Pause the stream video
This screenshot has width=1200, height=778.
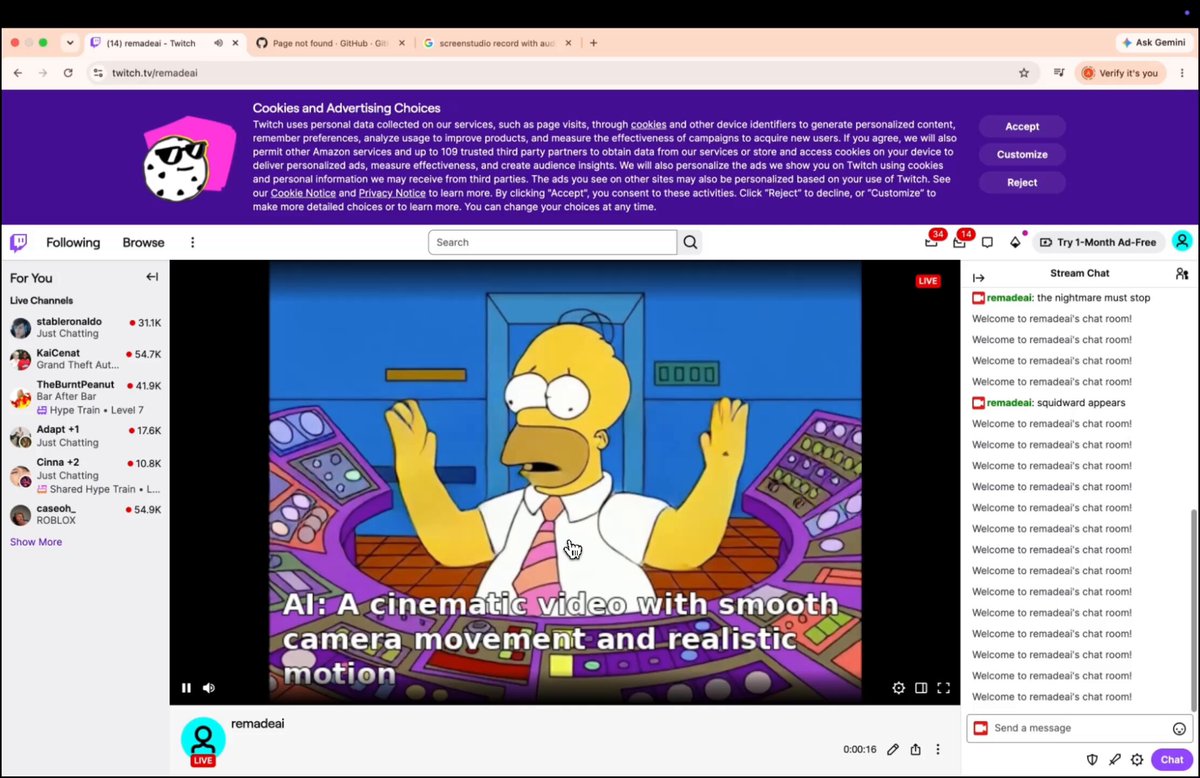pyautogui.click(x=186, y=688)
